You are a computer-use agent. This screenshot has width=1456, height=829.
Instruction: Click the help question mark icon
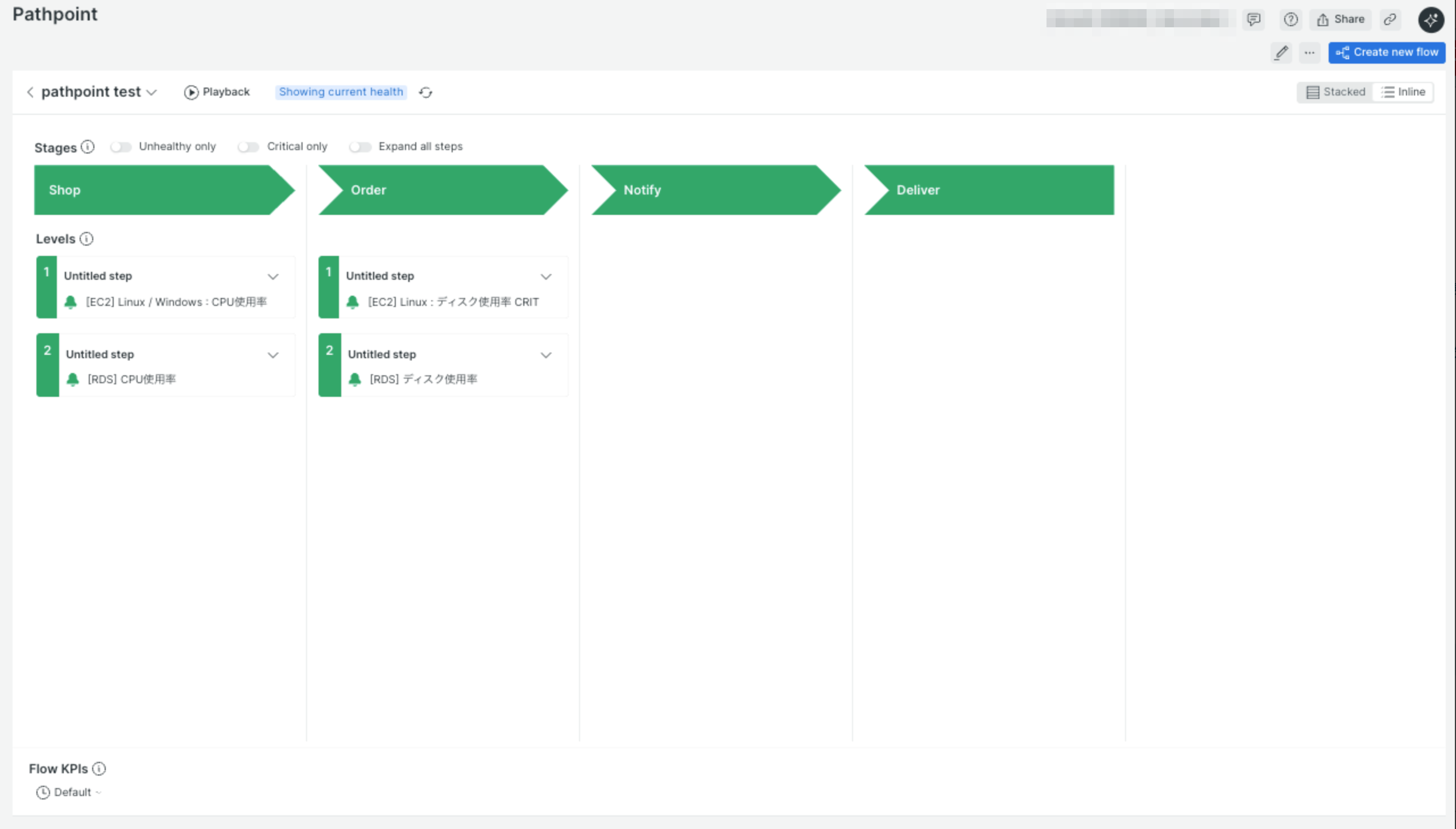click(1290, 19)
